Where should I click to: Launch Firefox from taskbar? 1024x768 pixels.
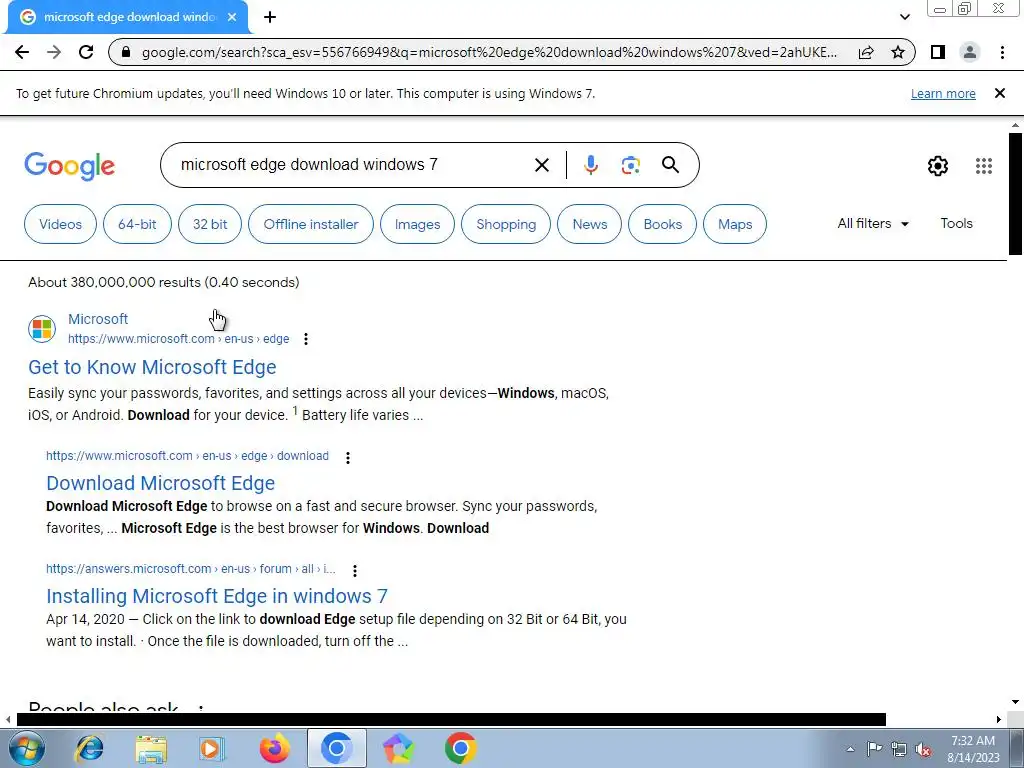[275, 748]
